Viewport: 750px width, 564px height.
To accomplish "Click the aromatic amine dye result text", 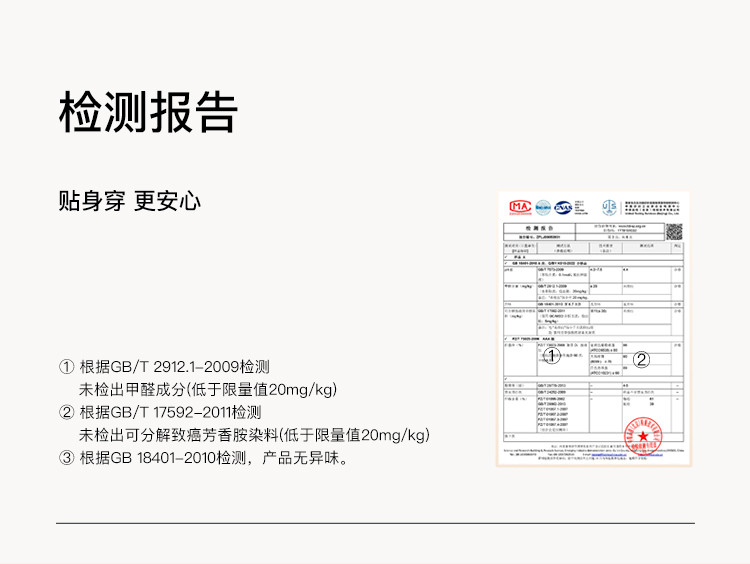I will (254, 435).
